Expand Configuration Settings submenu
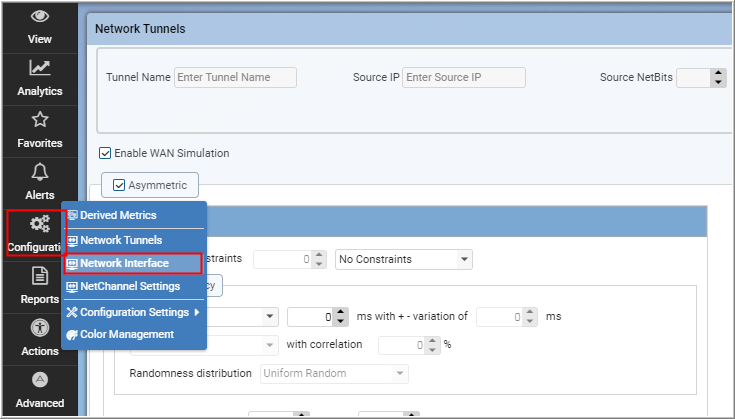The height and width of the screenshot is (419, 735). tap(134, 312)
